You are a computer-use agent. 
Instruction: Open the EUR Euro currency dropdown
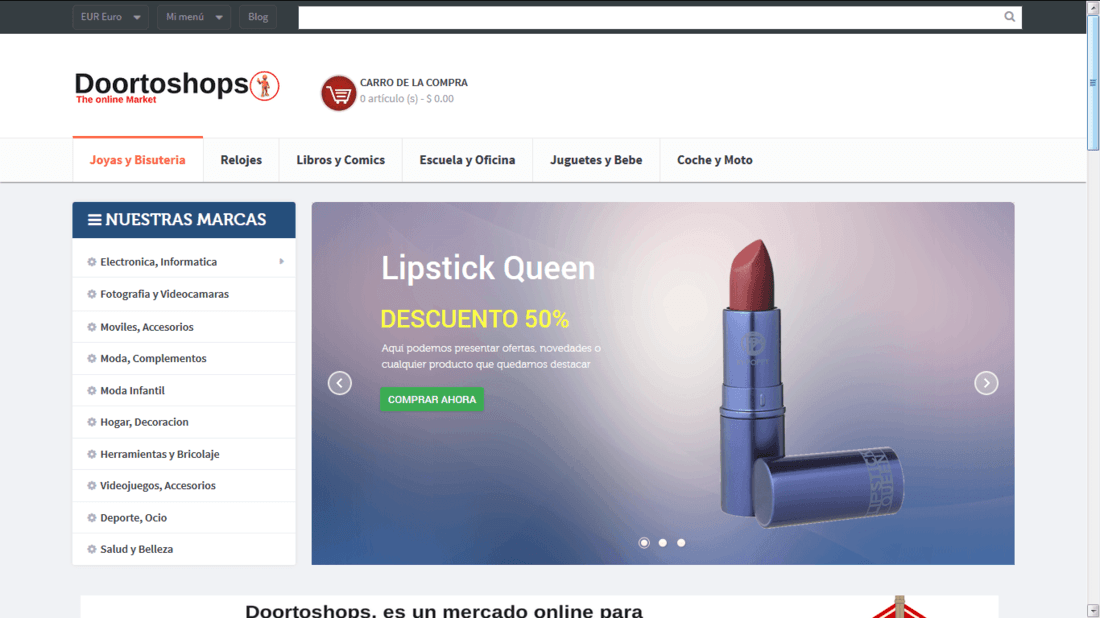pyautogui.click(x=110, y=17)
